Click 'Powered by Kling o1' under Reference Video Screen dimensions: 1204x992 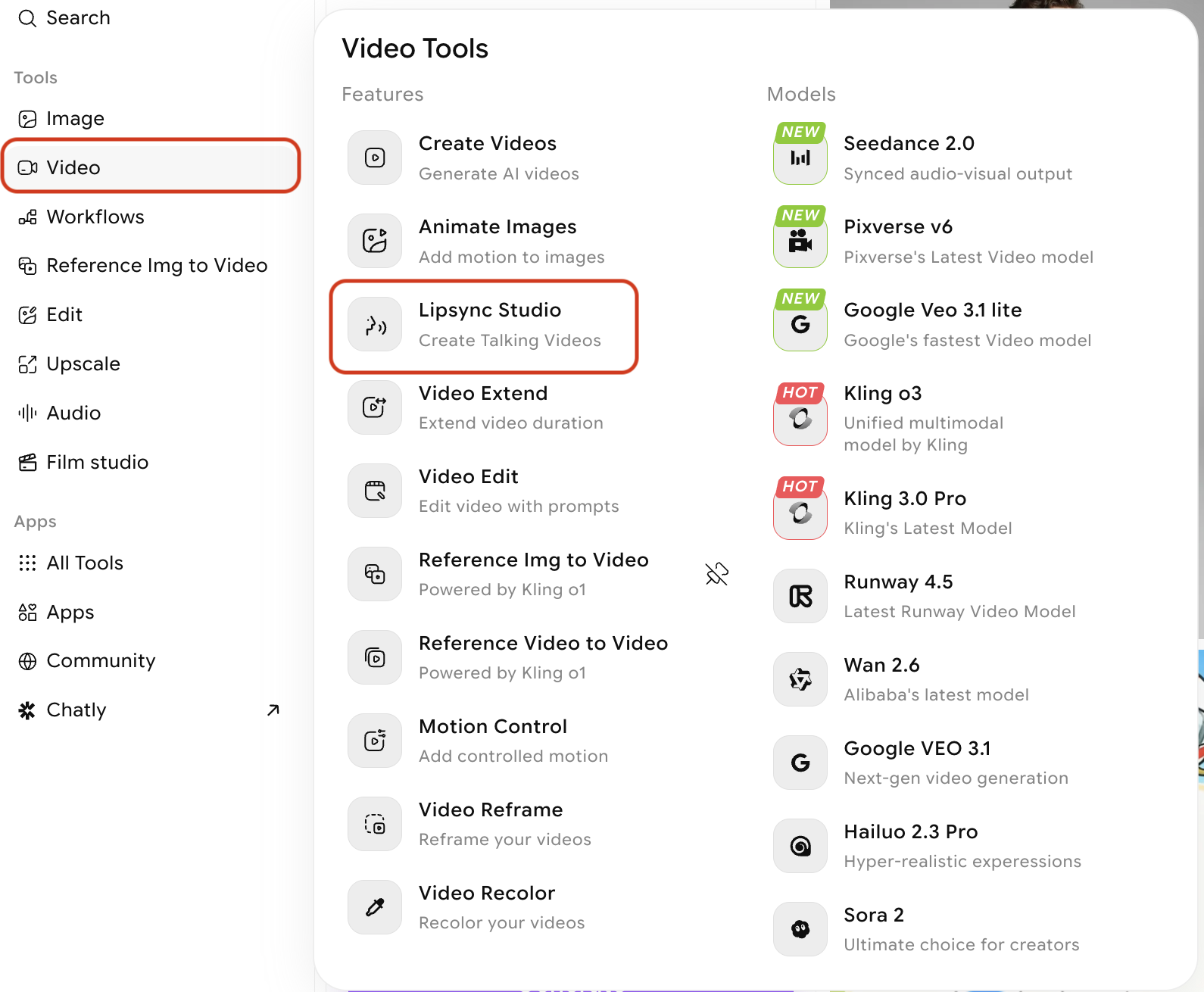tap(503, 673)
